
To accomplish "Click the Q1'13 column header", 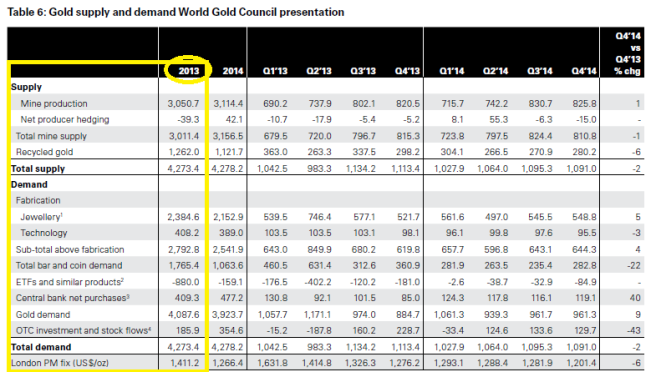I will [x=275, y=71].
